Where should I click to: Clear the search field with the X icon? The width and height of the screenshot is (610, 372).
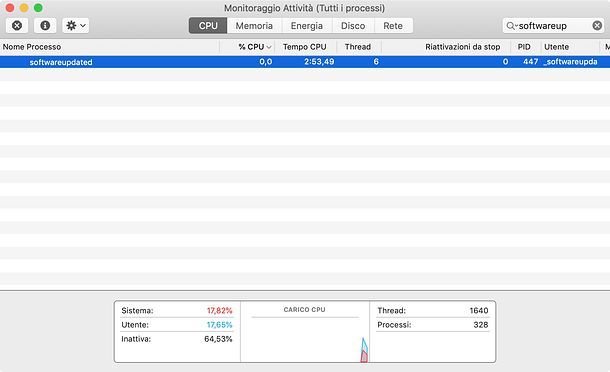point(597,26)
